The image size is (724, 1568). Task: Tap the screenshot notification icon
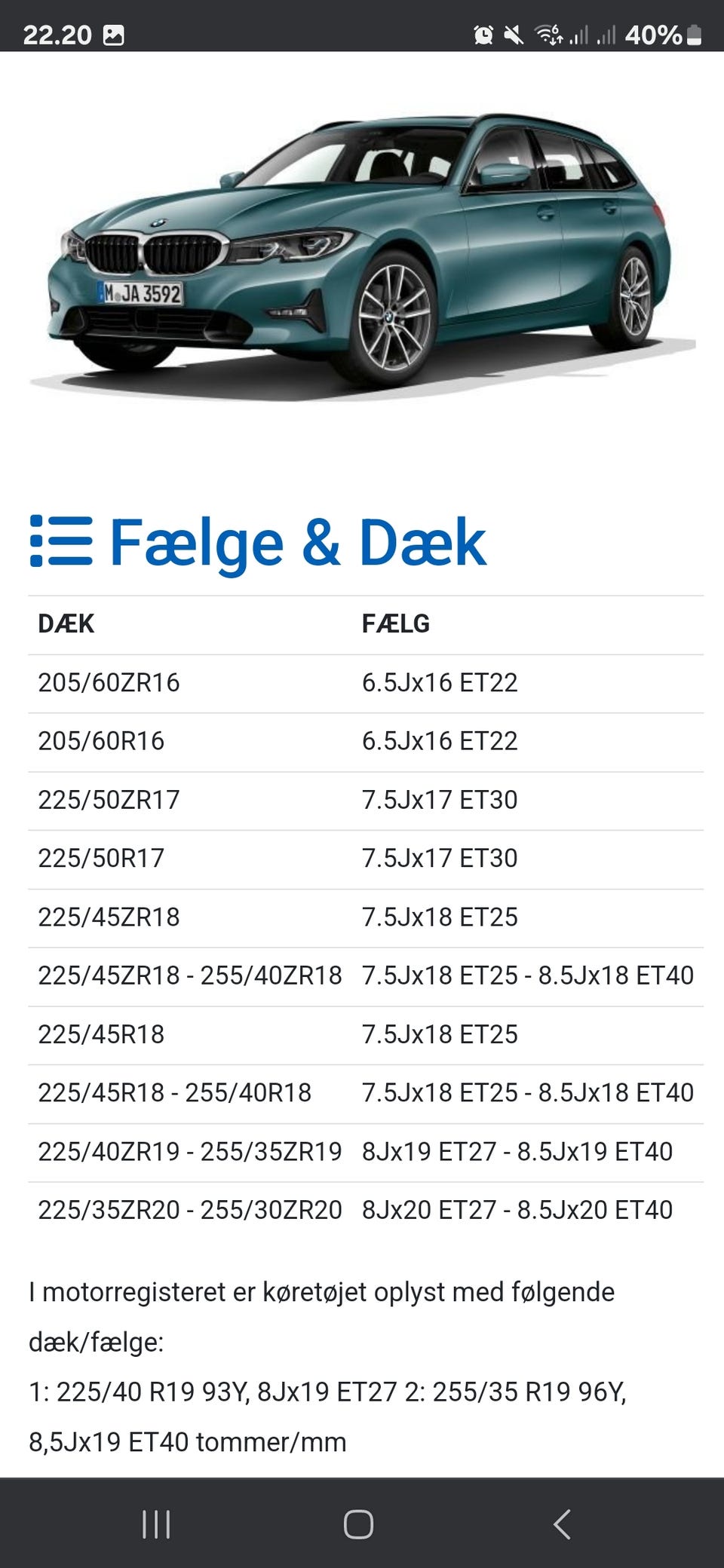click(x=114, y=35)
